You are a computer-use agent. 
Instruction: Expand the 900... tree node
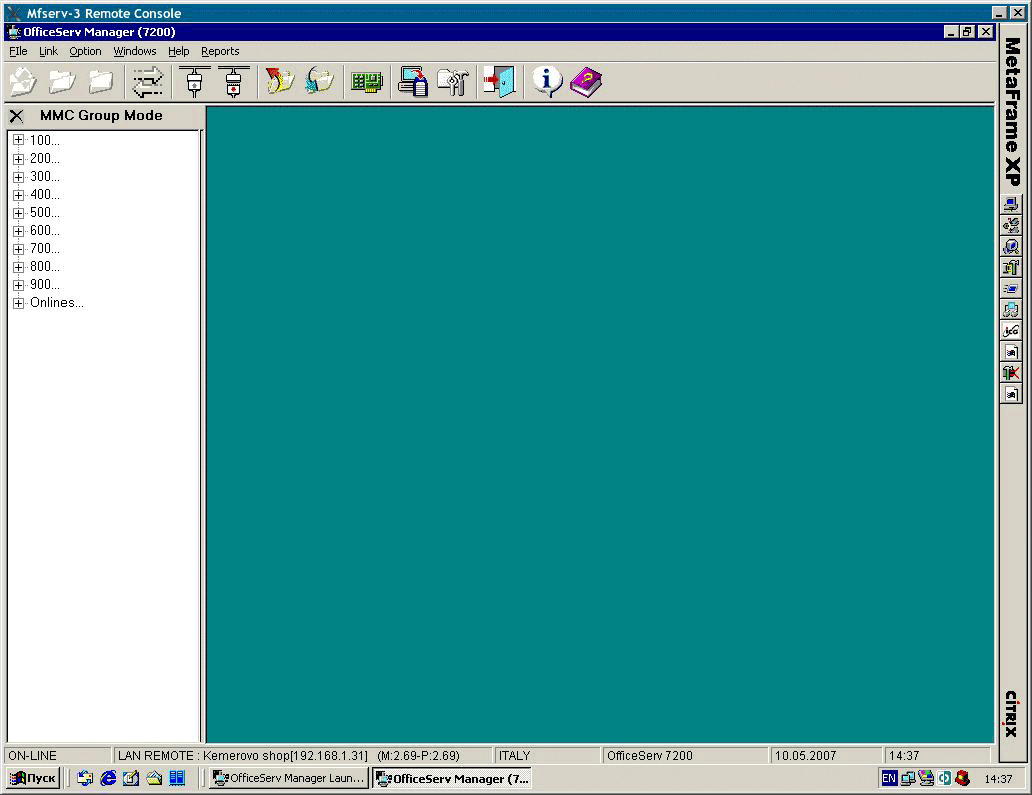click(x=18, y=285)
